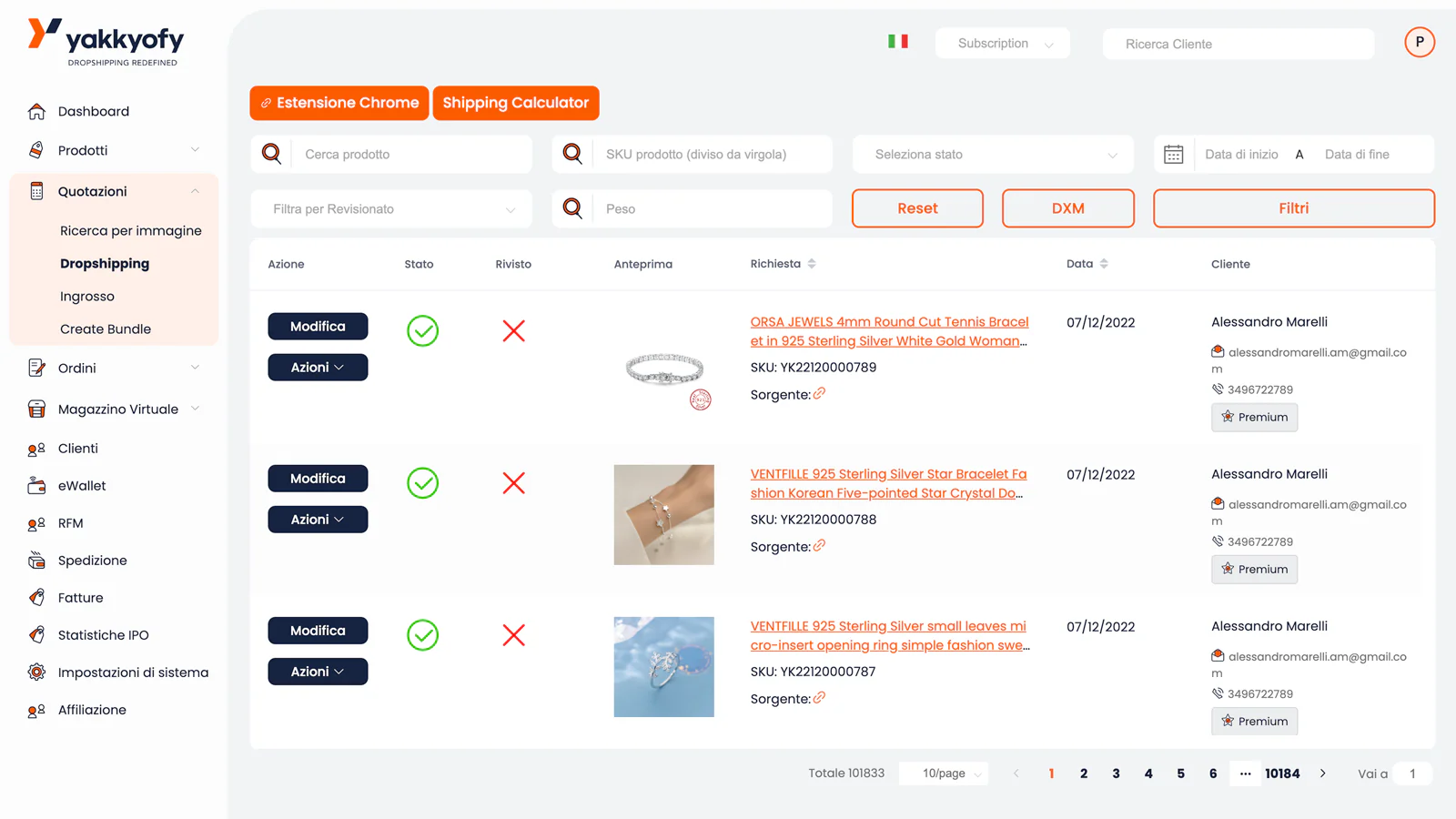Open Sorgente link icon for SKU YK22120000787
Screen dimensions: 1456x819
[x=819, y=697]
